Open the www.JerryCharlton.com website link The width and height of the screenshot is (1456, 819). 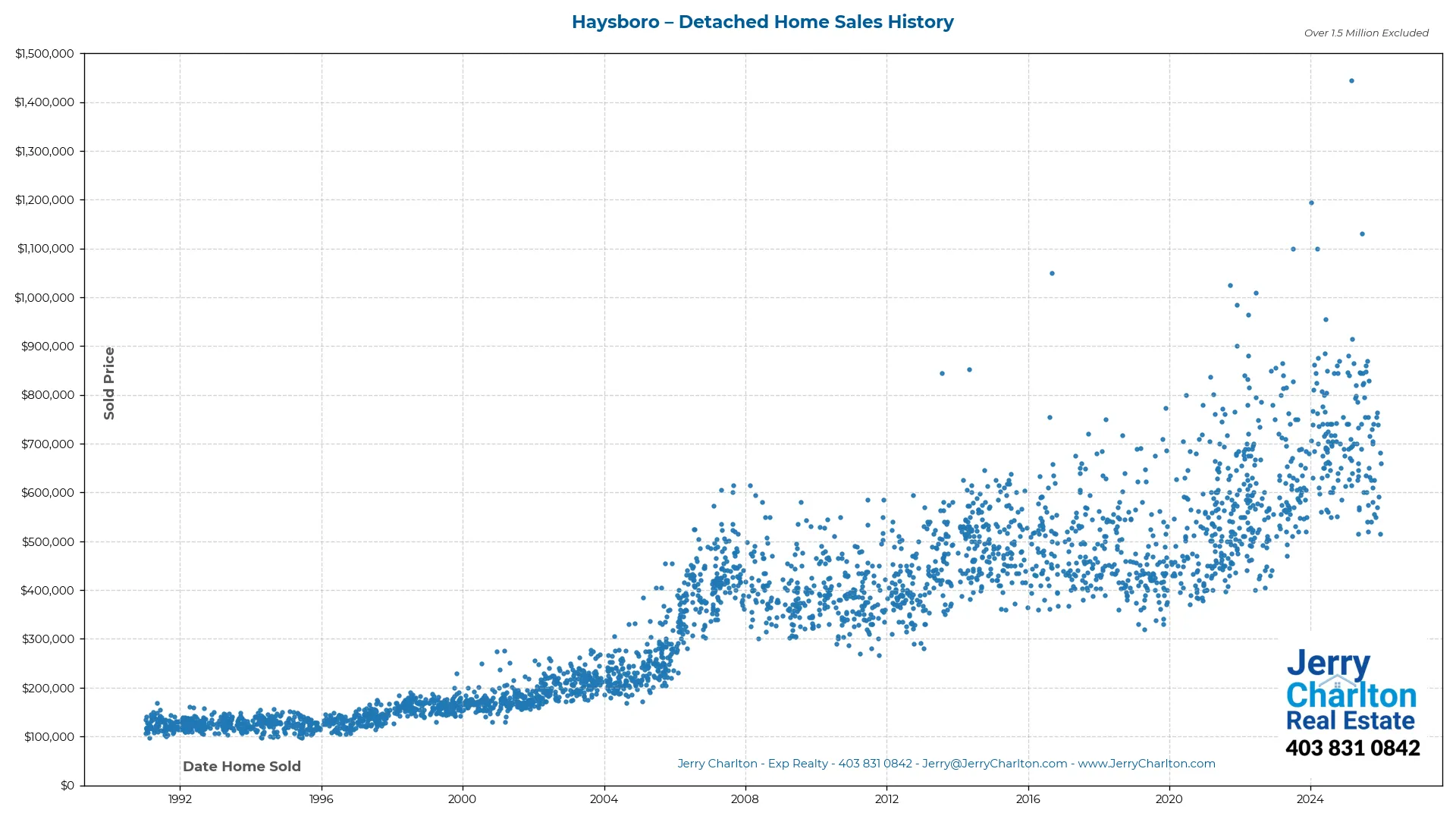[1147, 764]
